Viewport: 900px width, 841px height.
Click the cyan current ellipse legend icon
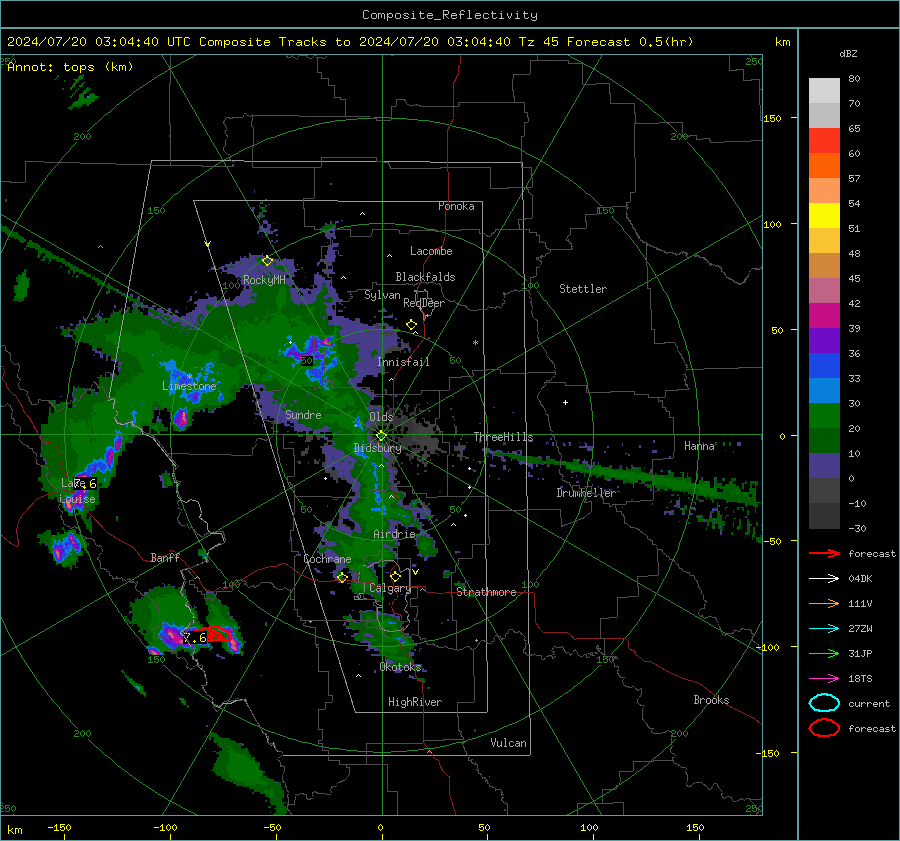tap(824, 703)
